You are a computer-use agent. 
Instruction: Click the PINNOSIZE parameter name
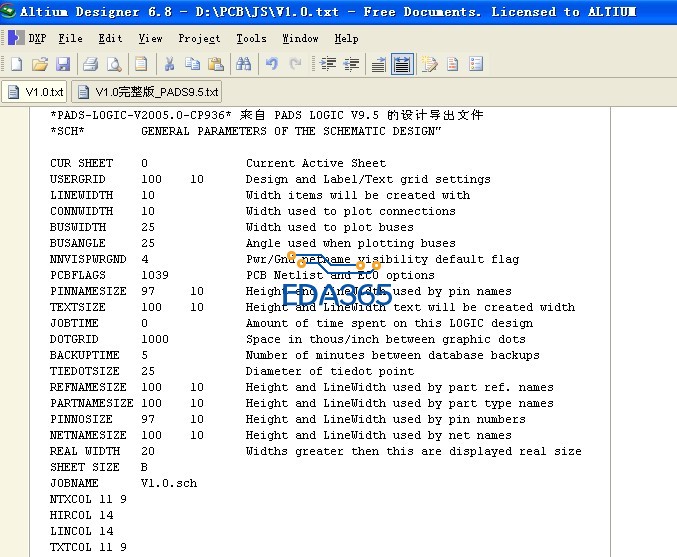(x=82, y=419)
